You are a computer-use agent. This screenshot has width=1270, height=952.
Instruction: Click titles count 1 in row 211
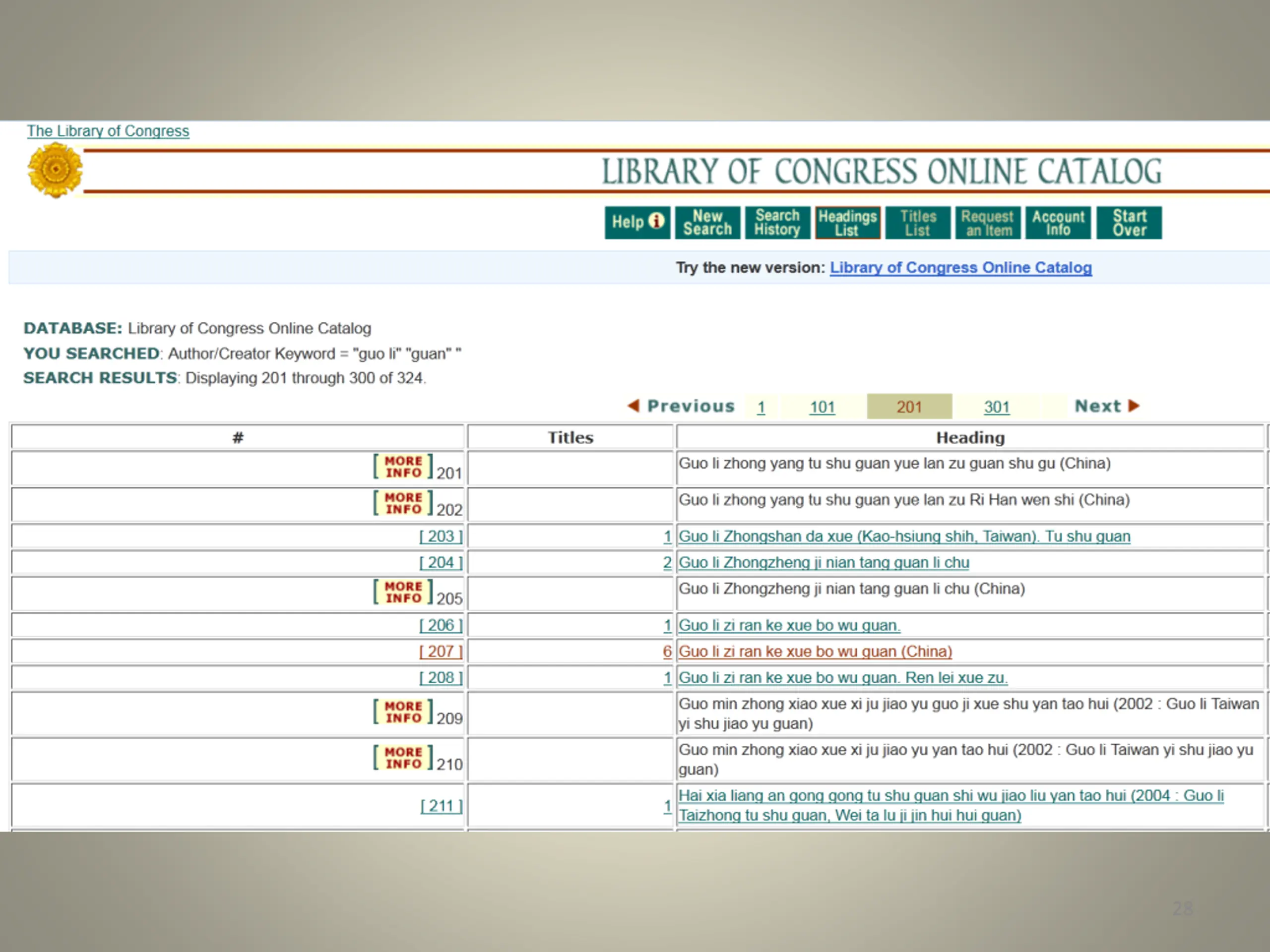click(x=667, y=806)
